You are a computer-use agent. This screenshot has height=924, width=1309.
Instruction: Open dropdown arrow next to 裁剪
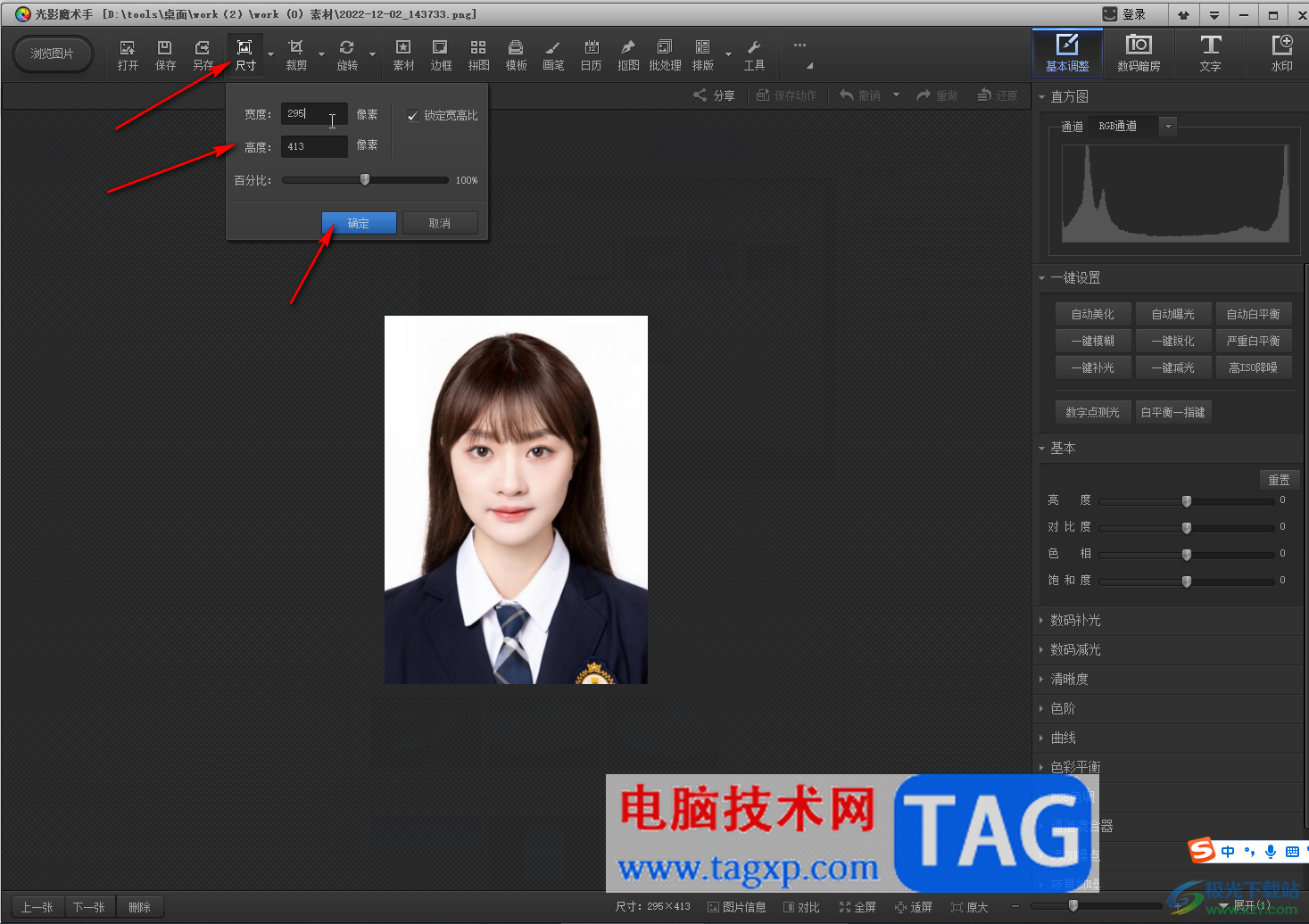321,54
